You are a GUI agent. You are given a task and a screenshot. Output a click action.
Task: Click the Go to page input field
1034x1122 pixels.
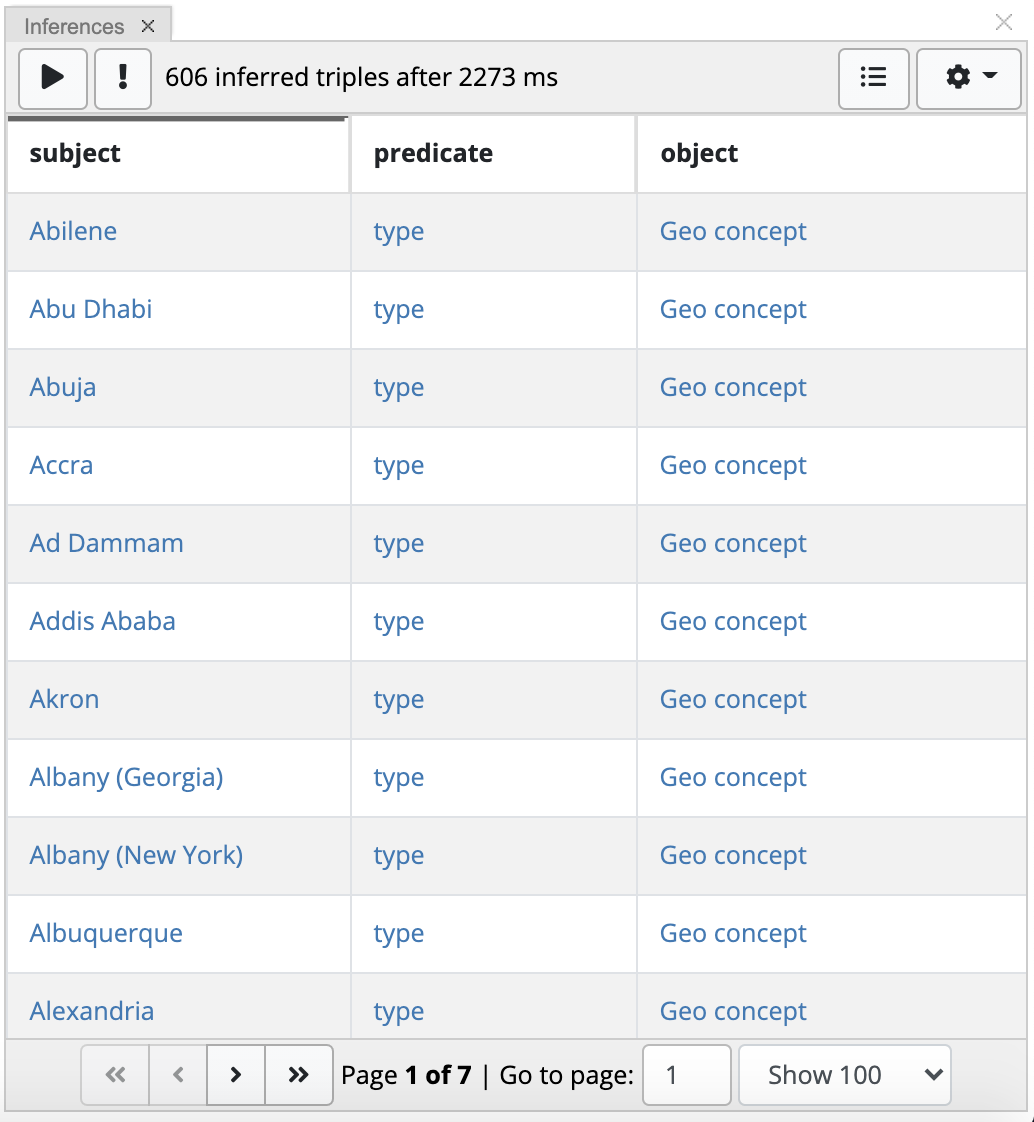pyautogui.click(x=686, y=1074)
